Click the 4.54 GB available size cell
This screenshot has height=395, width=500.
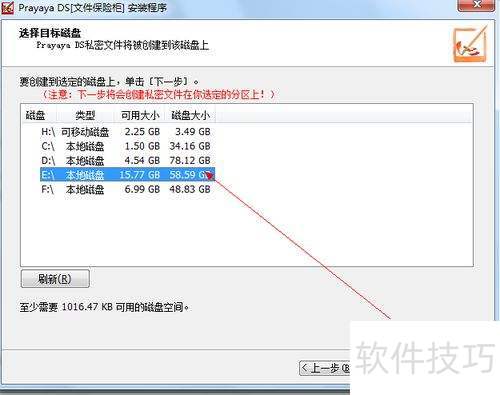click(x=142, y=161)
